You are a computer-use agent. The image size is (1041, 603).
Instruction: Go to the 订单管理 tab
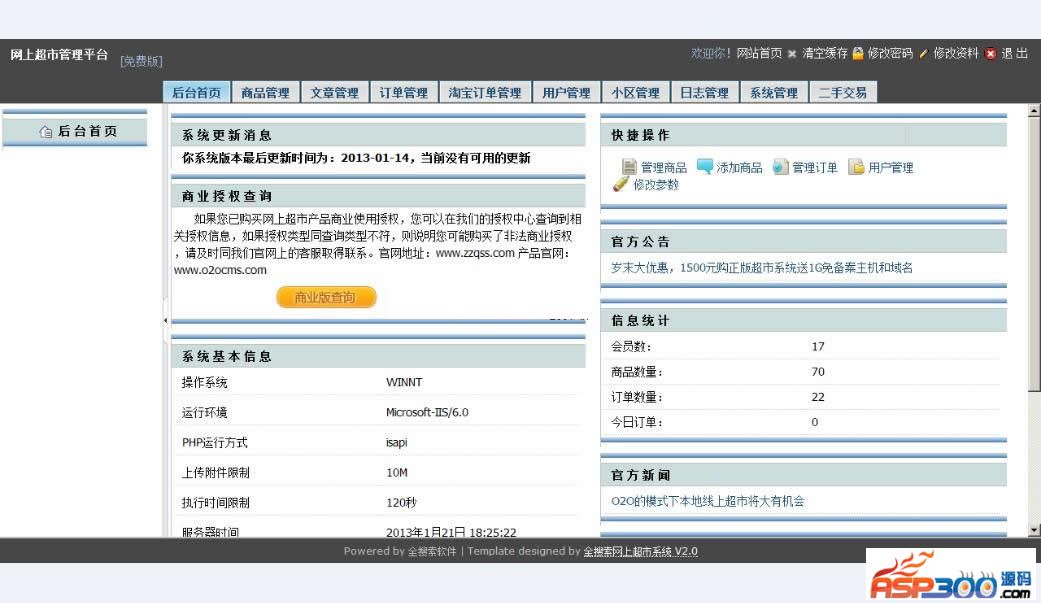[x=404, y=92]
